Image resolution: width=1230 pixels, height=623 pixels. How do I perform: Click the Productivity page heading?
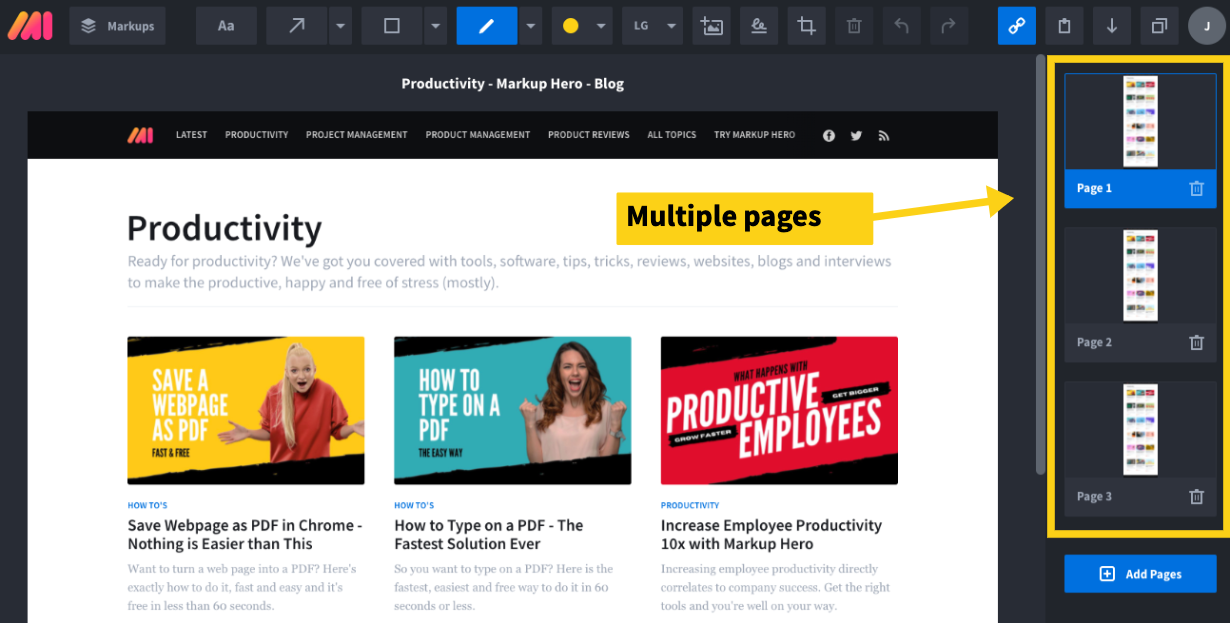(224, 228)
